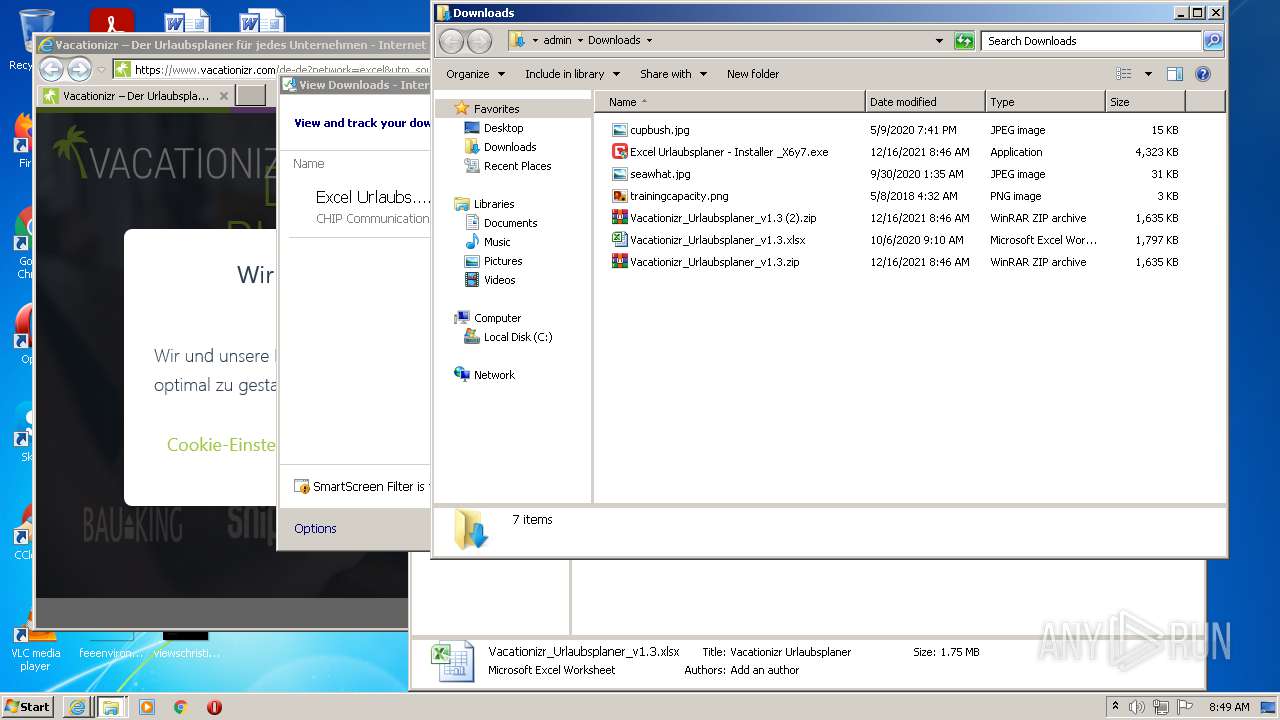Click the Search Downloads input field

(x=1091, y=41)
